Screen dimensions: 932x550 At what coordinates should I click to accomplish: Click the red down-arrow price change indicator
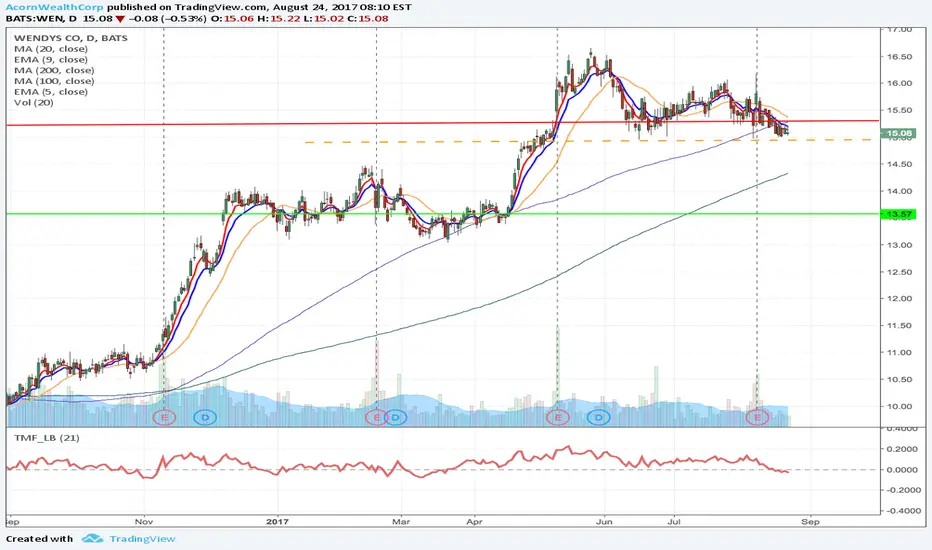[121, 19]
